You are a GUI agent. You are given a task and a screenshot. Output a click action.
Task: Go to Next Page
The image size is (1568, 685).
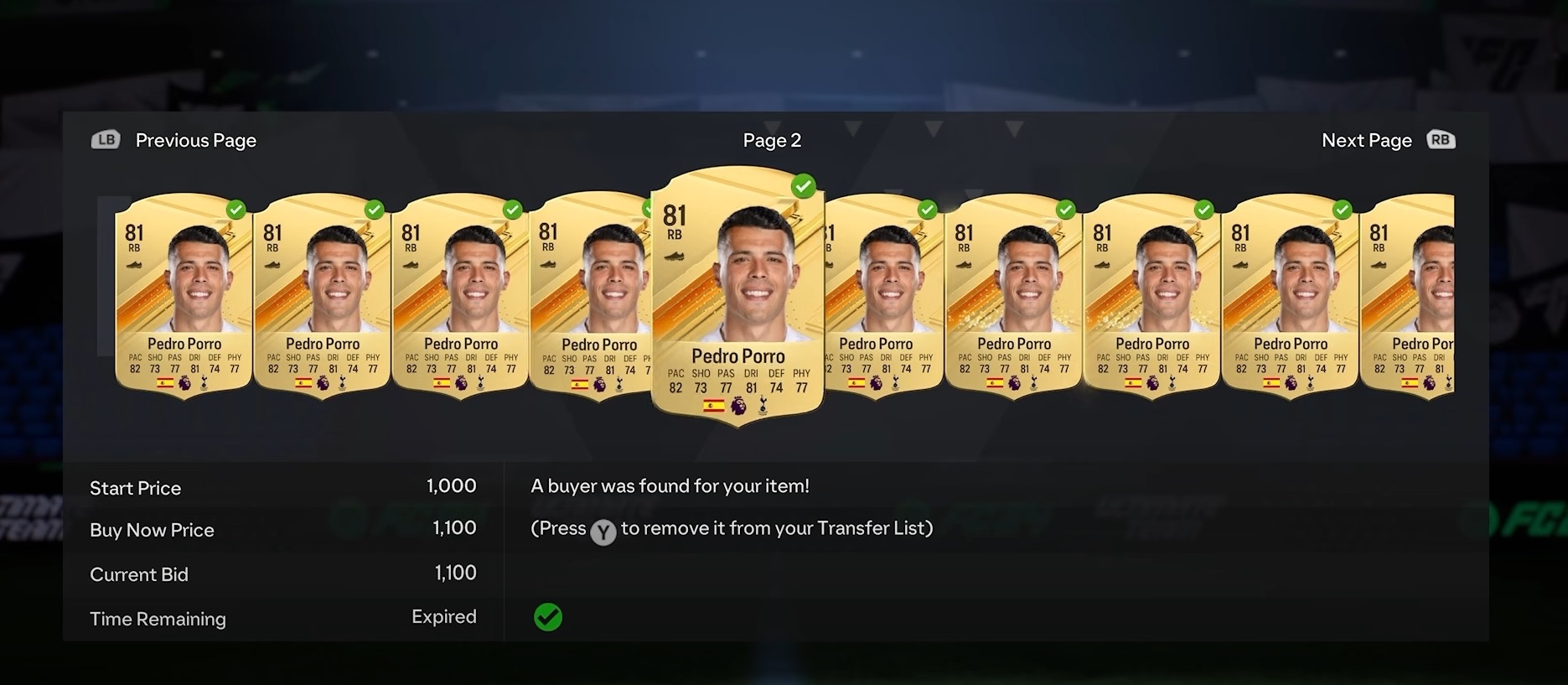click(1367, 140)
